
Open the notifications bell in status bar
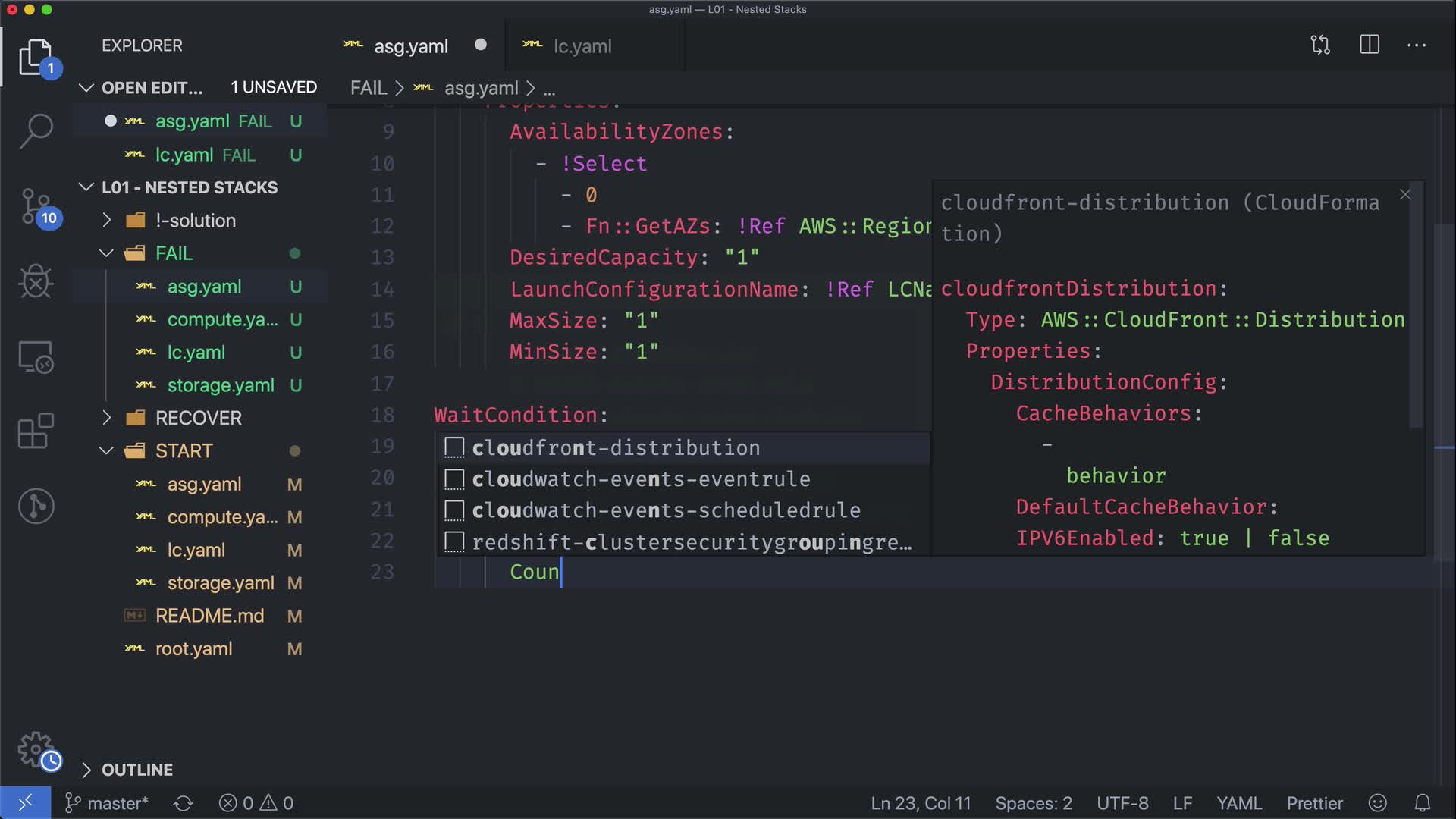(x=1423, y=803)
